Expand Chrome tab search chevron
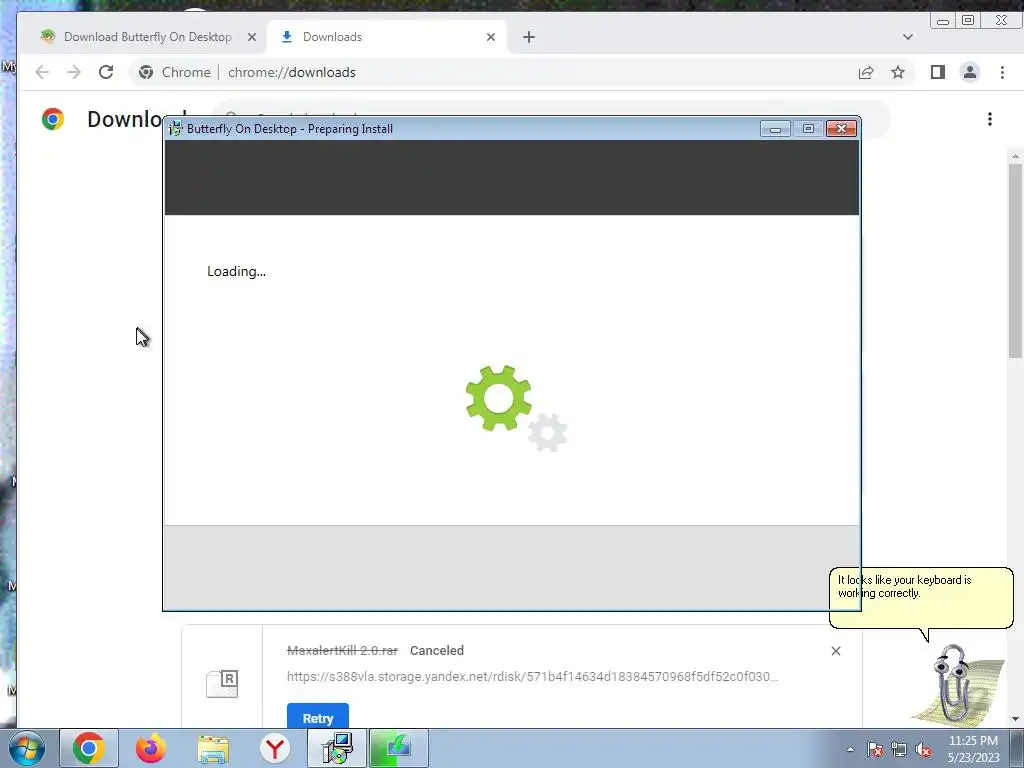The image size is (1024, 768). pos(907,37)
